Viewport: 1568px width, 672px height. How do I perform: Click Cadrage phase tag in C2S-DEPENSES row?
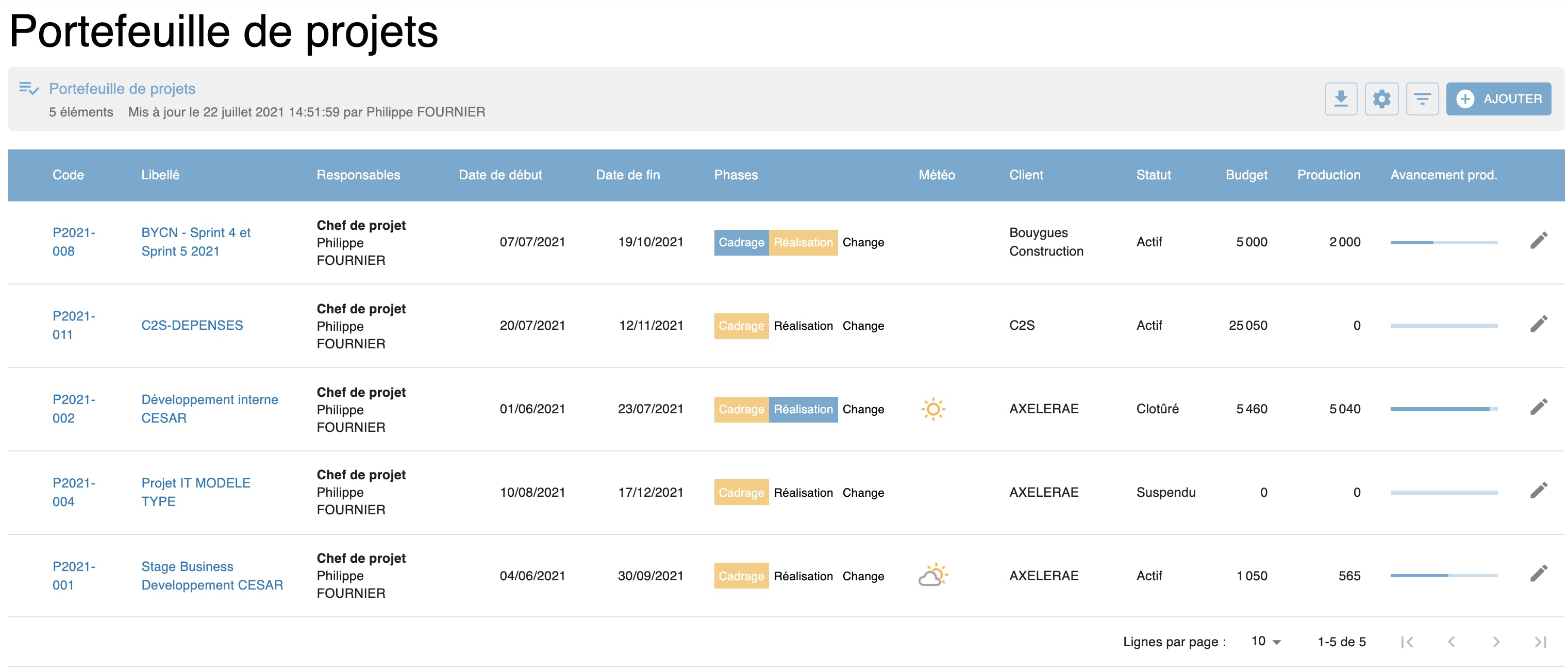coord(741,326)
